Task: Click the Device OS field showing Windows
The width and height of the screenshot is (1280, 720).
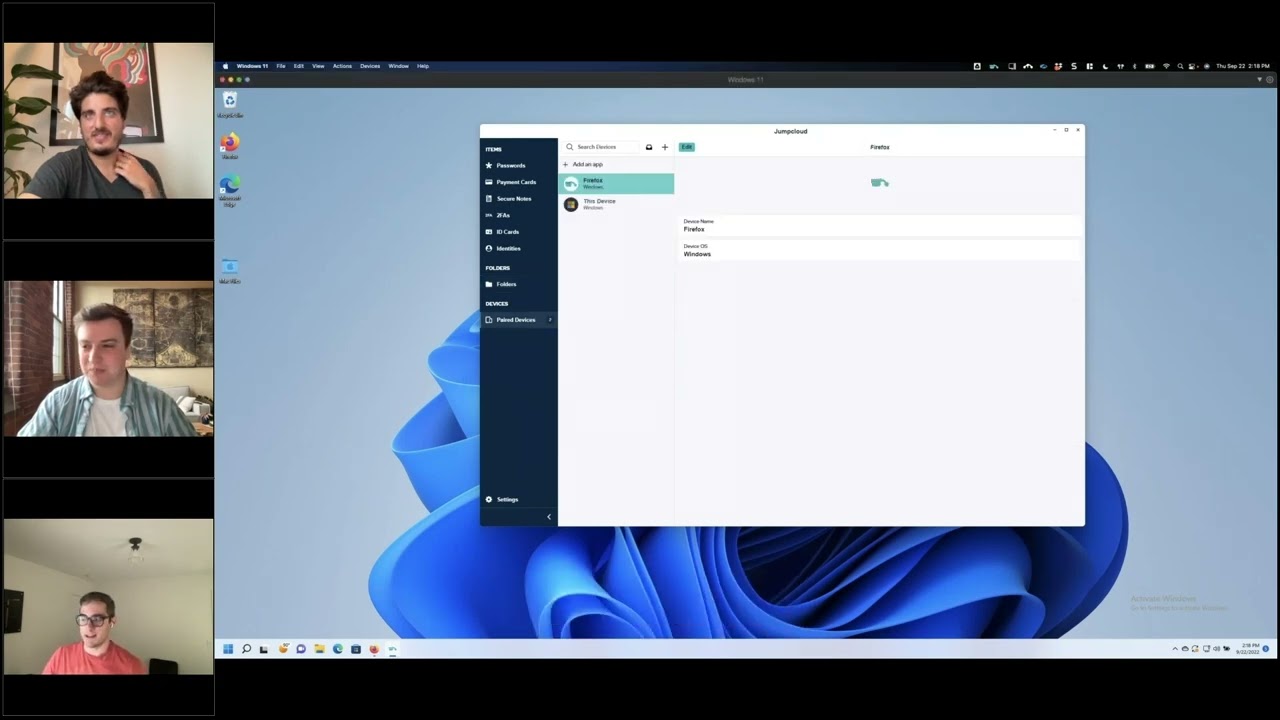Action: (x=880, y=250)
